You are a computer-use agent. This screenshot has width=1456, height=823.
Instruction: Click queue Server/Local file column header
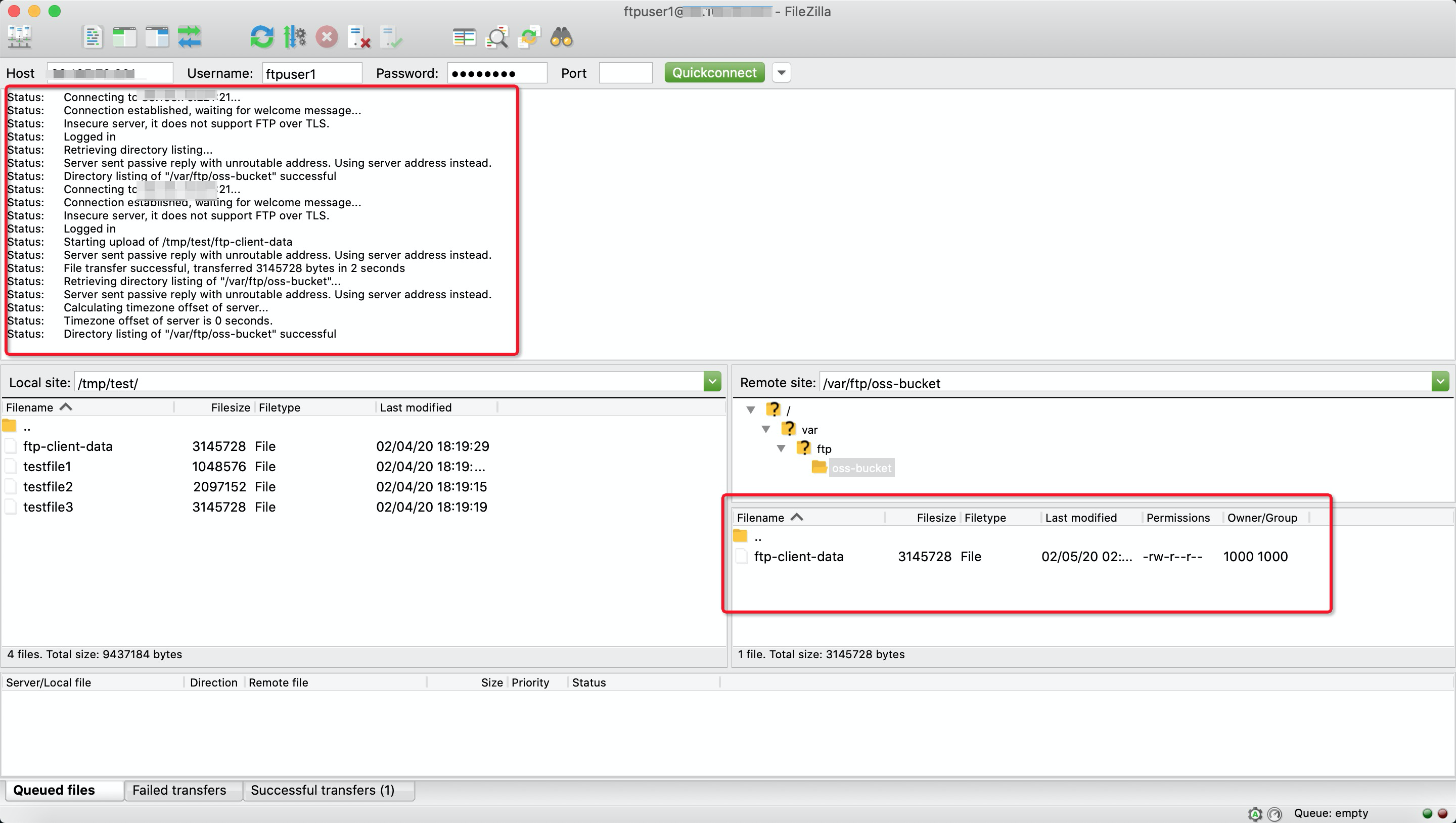(x=93, y=682)
